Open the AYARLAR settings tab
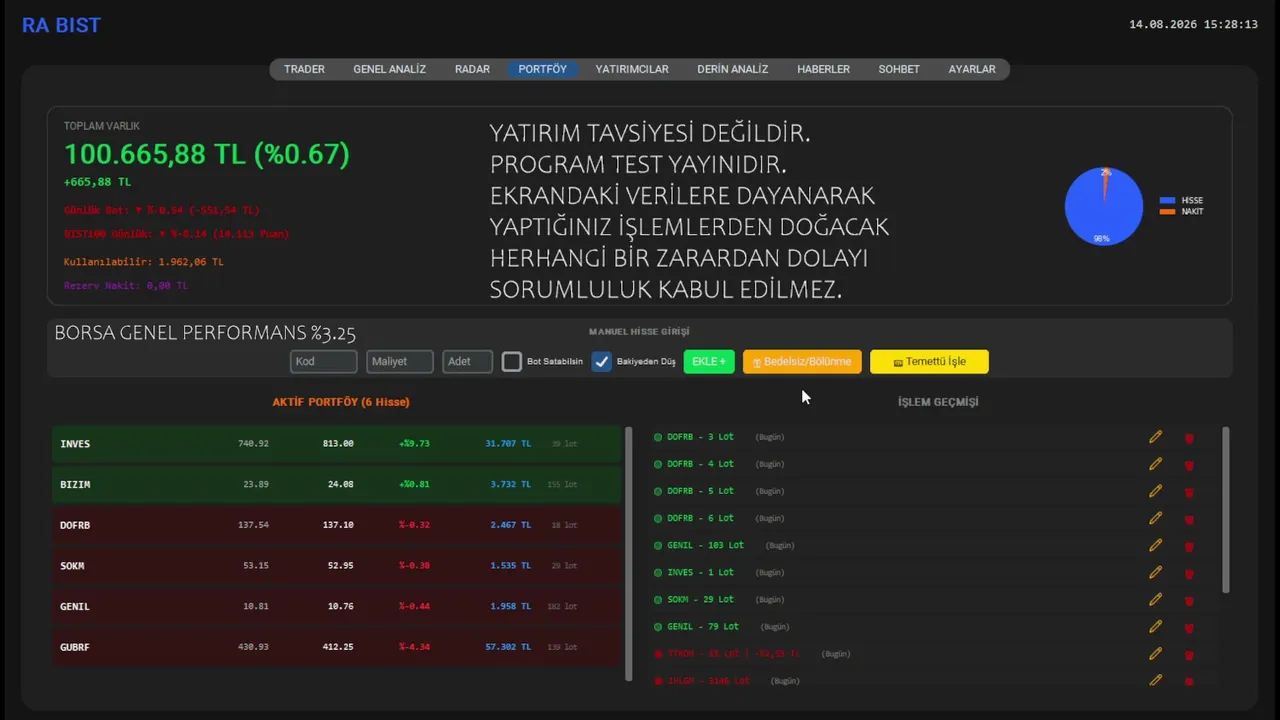 tap(972, 69)
